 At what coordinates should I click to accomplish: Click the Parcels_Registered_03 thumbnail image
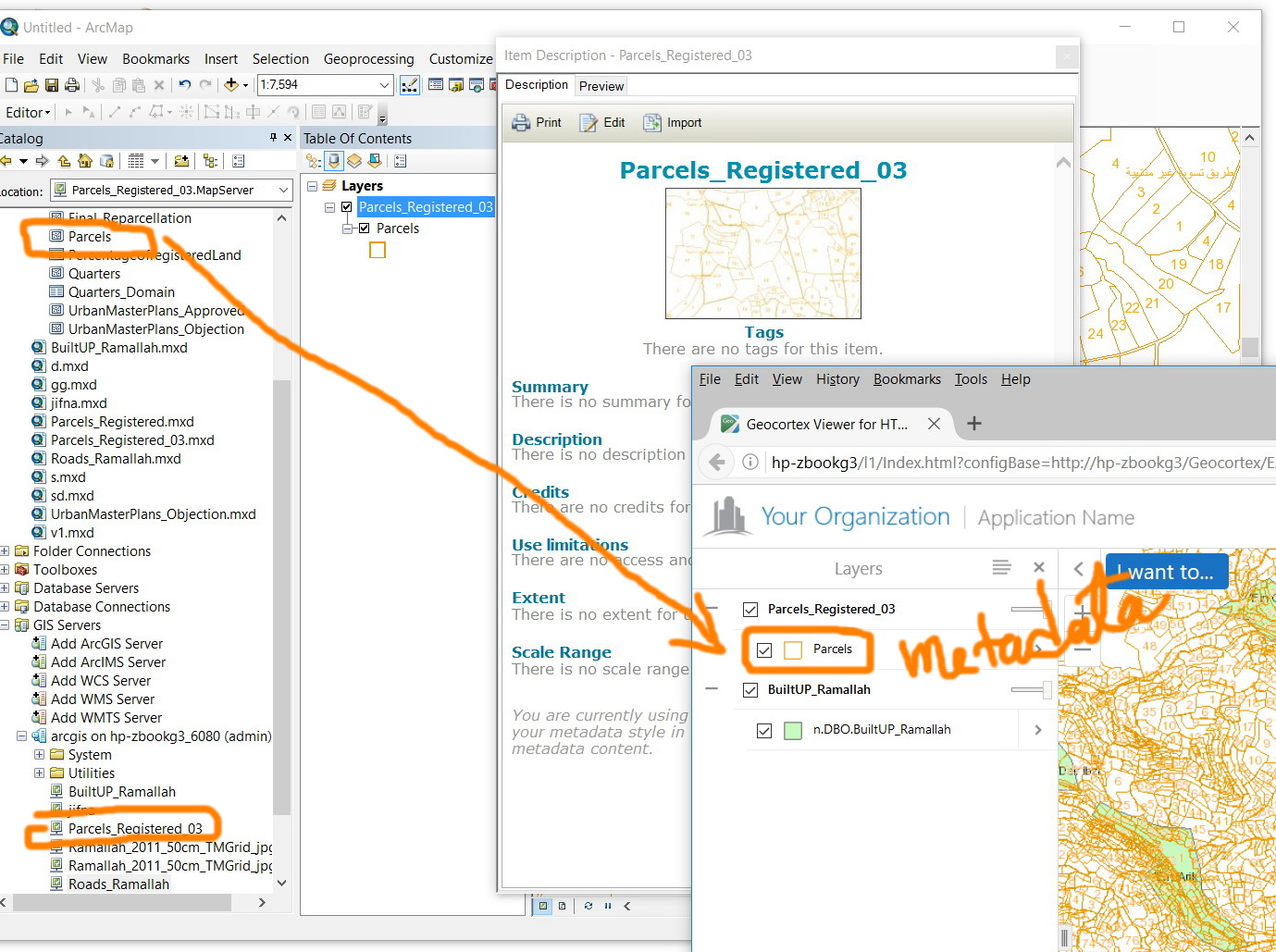click(x=763, y=253)
